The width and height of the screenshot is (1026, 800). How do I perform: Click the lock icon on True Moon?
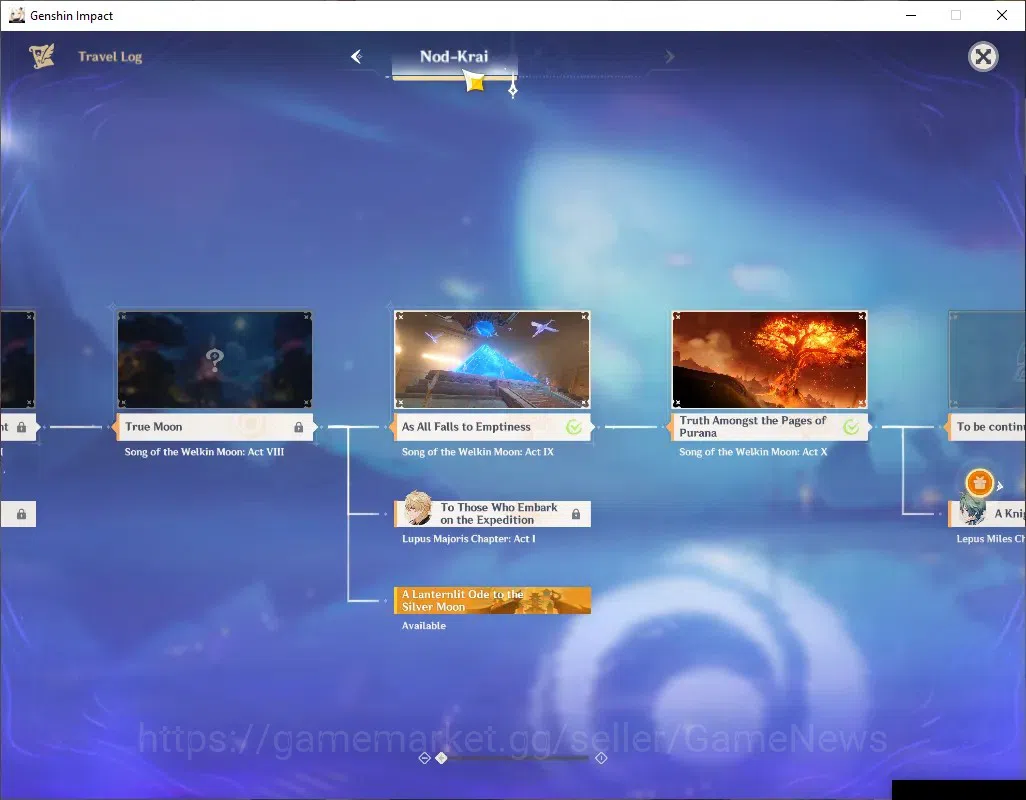click(x=298, y=427)
